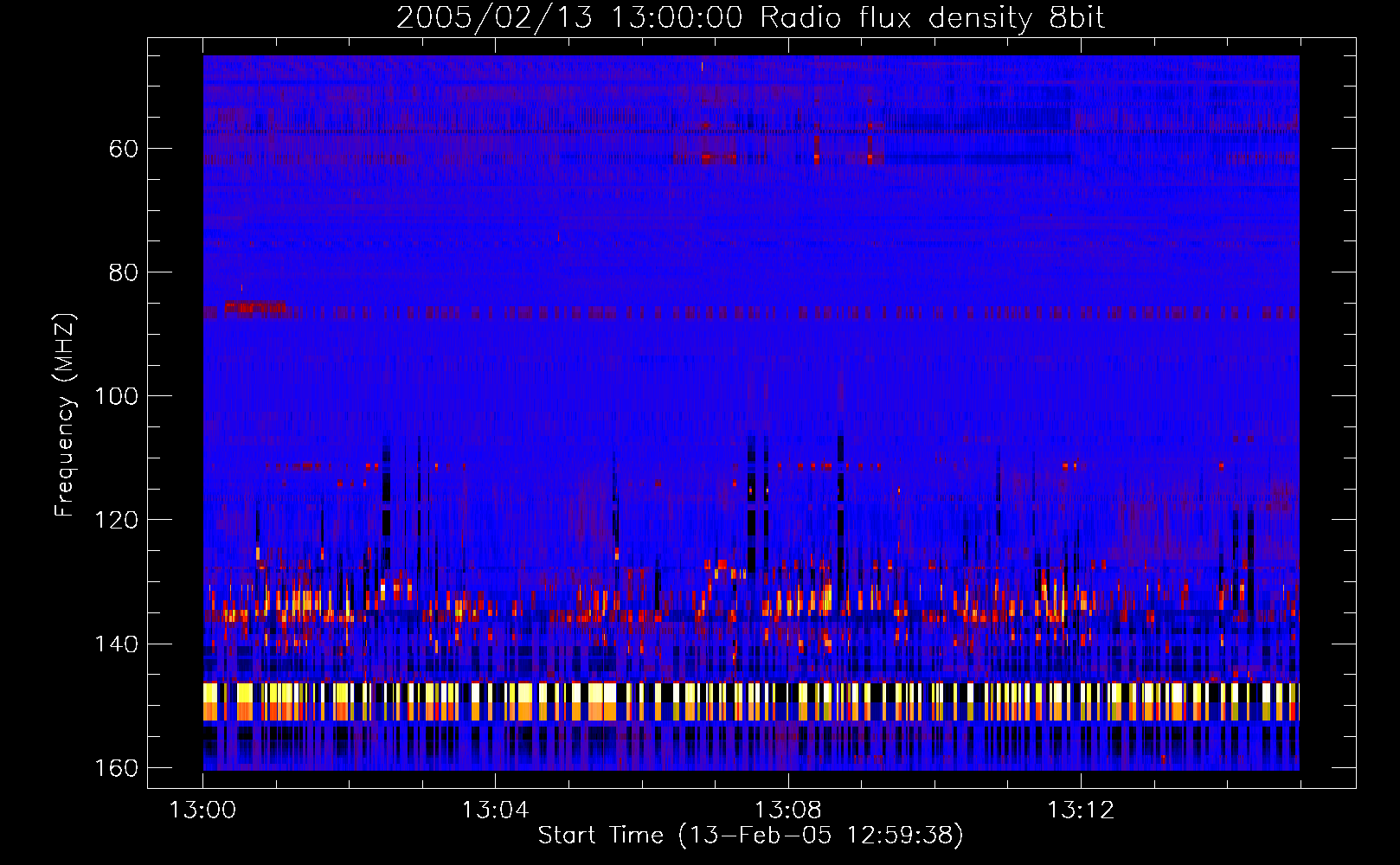Click the 13:00 time tick label

(x=202, y=811)
